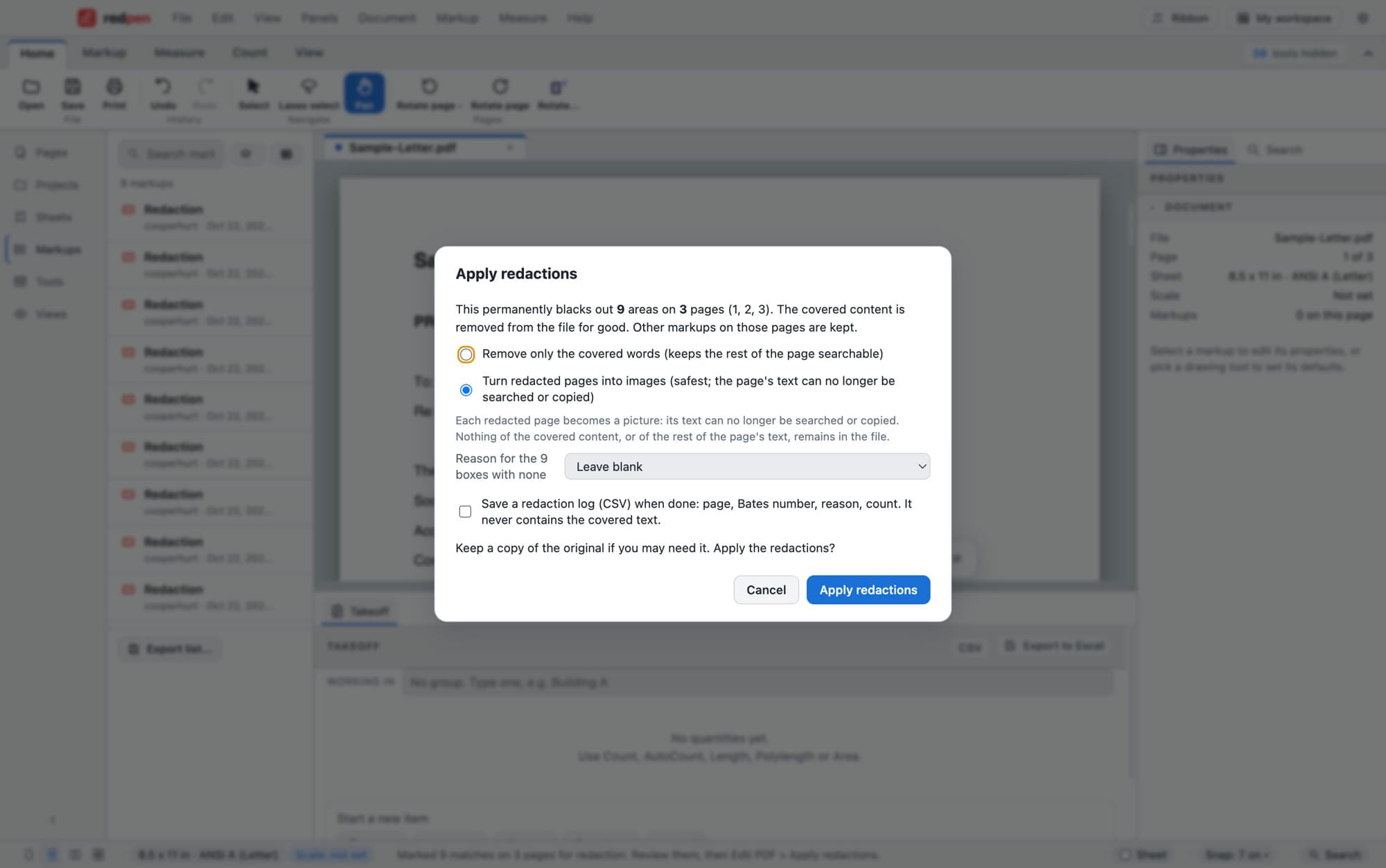Collapse the ribbon with the top-right chevron
Screen dimensions: 1386x868
(x=1368, y=53)
